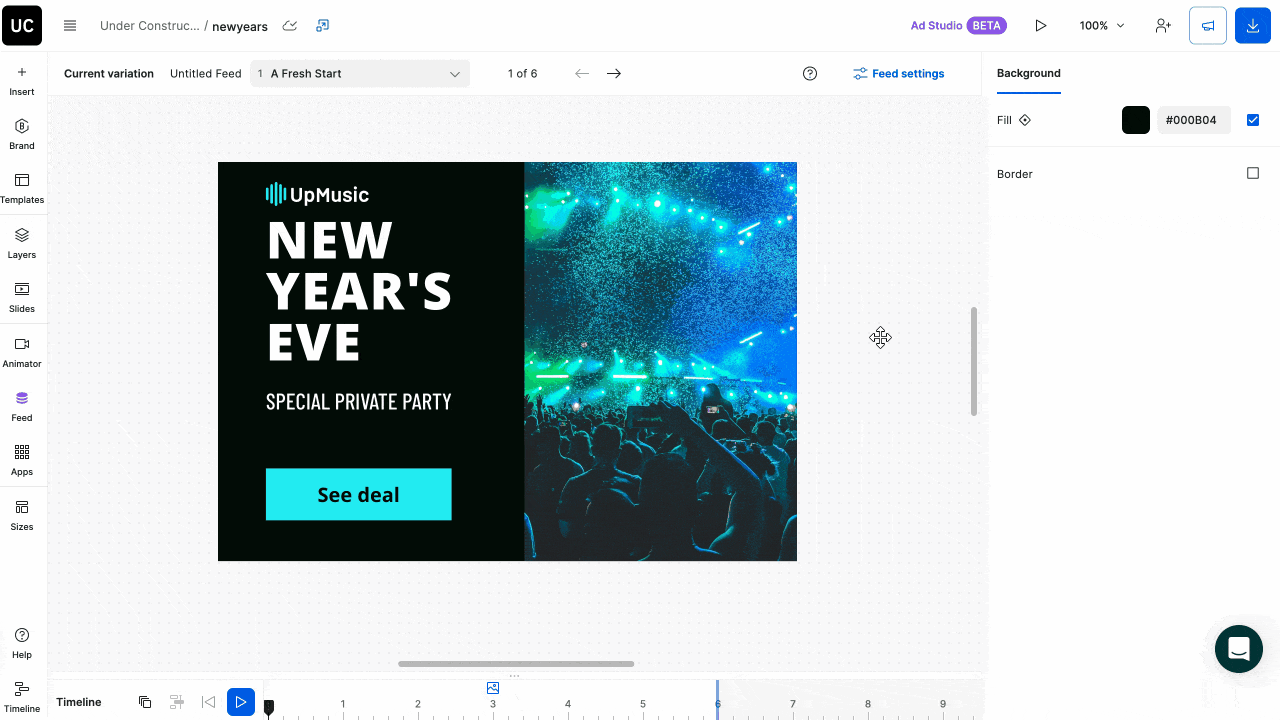Click the vertical canvas scrollbar
This screenshot has width=1280, height=720.
click(x=974, y=361)
